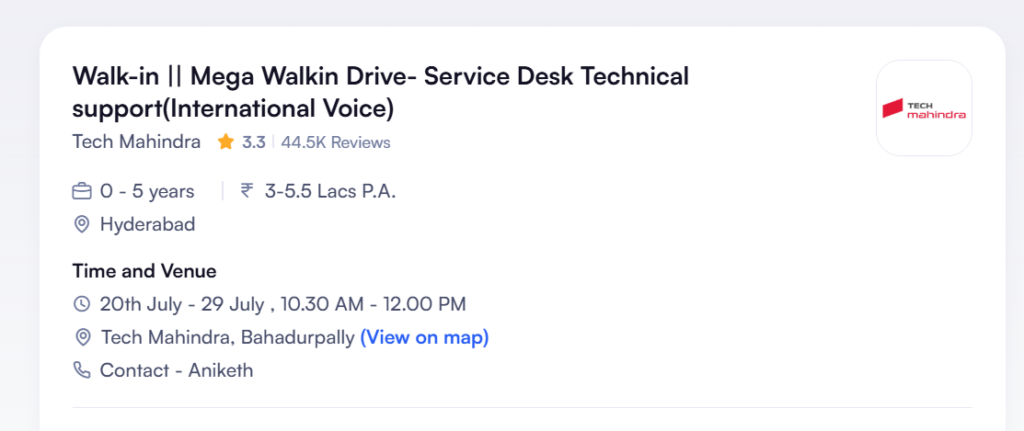Click the Contact - Aniketh text
The height and width of the screenshot is (431, 1024).
point(176,370)
